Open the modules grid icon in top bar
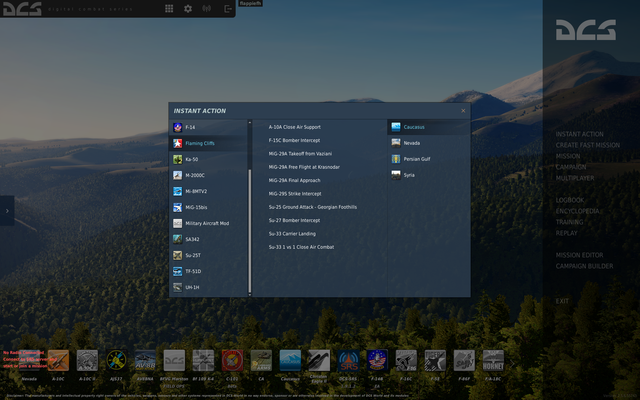 (x=169, y=9)
